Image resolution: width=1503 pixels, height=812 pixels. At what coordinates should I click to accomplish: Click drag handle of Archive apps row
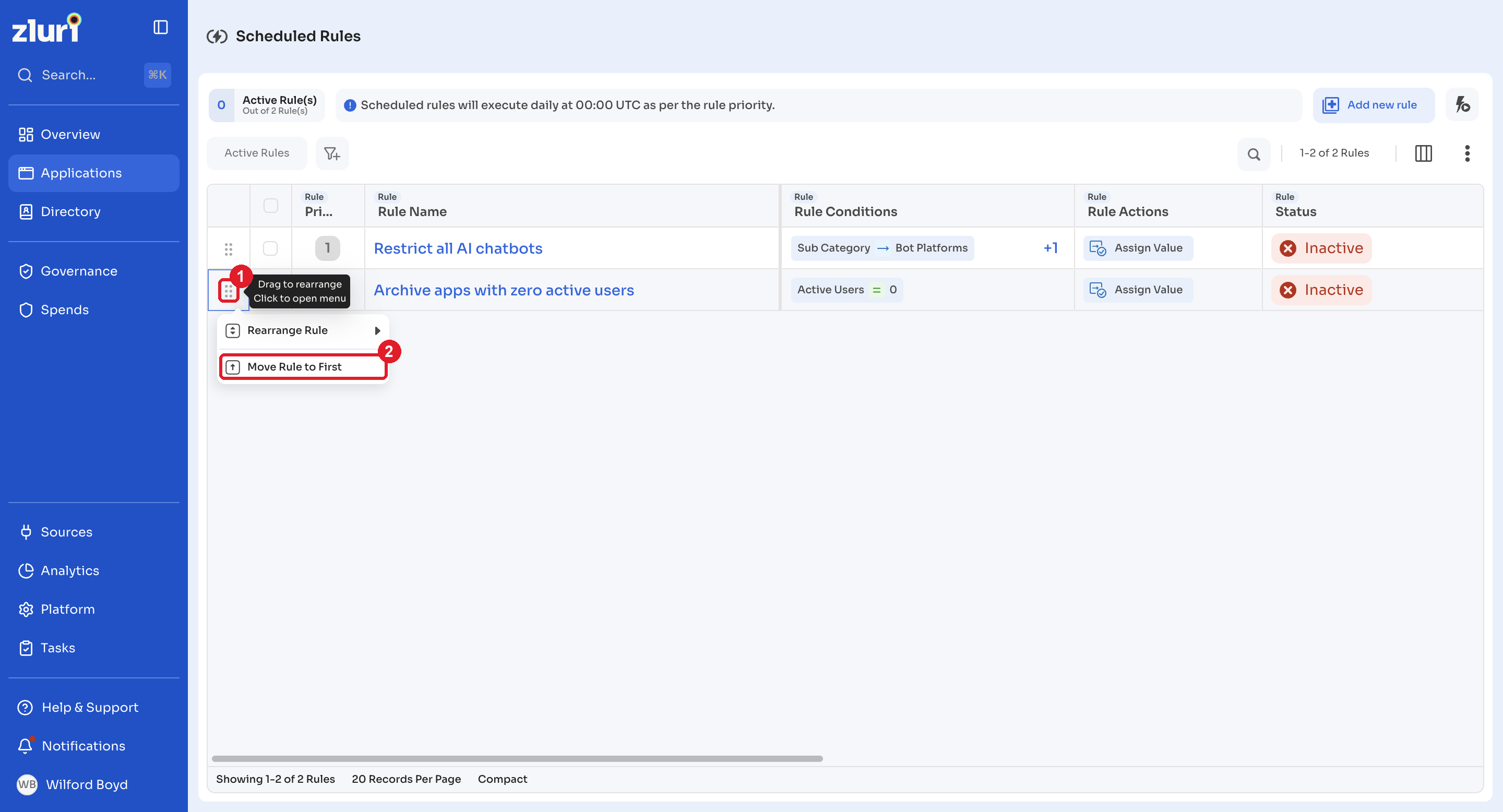[228, 291]
